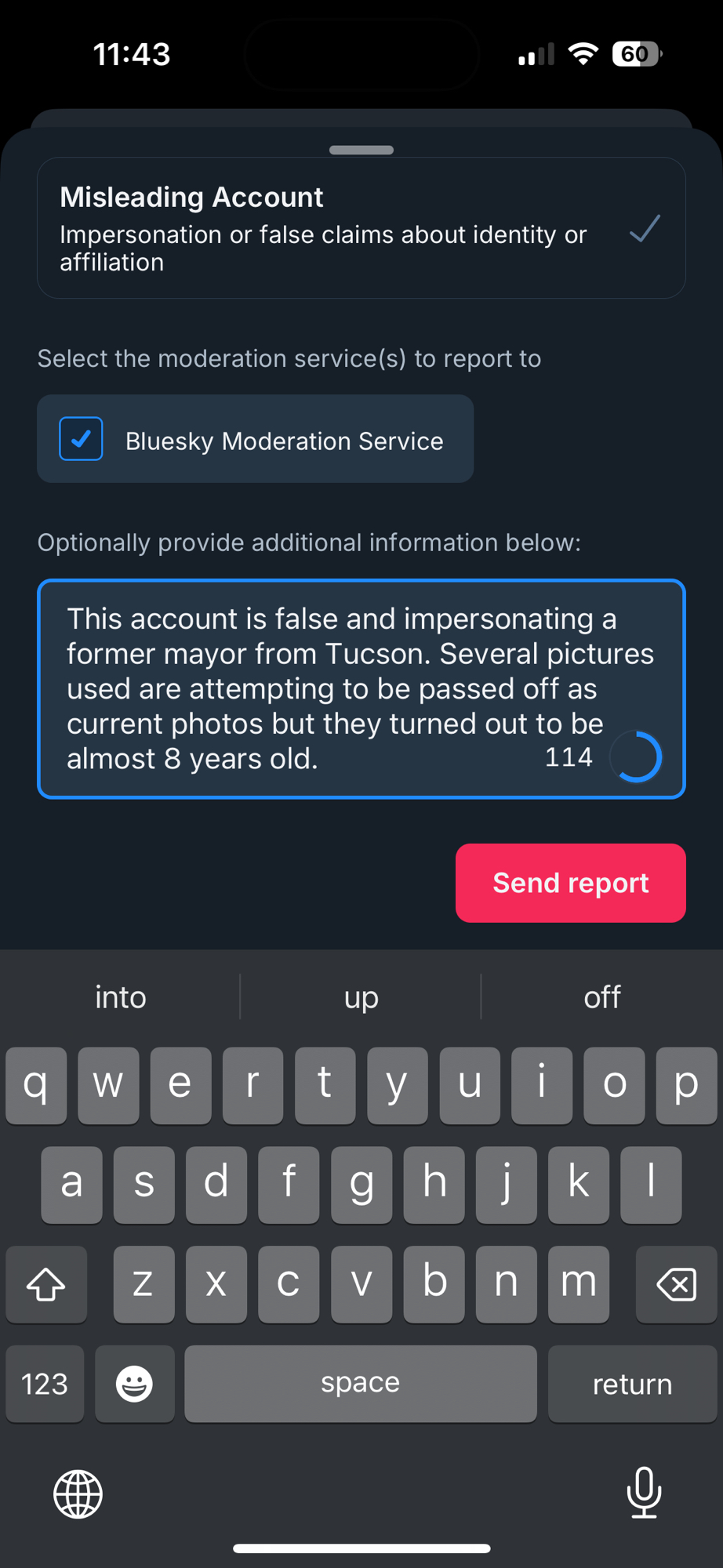The width and height of the screenshot is (723, 1568).
Task: Uncheck Bluesky Moderation Service checkbox
Action: click(x=81, y=439)
